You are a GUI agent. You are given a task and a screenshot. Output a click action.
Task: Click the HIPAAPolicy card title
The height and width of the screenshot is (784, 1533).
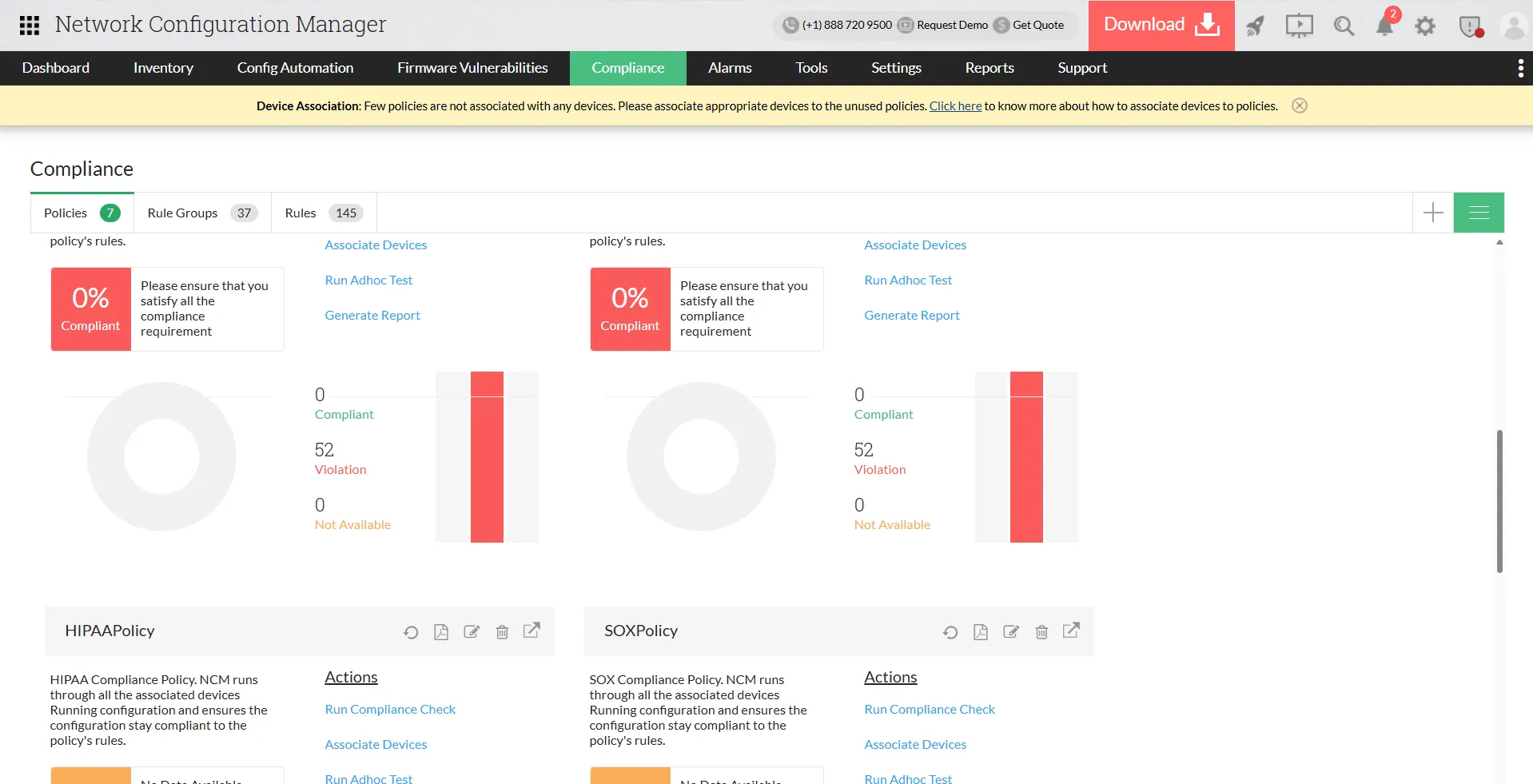coord(109,631)
